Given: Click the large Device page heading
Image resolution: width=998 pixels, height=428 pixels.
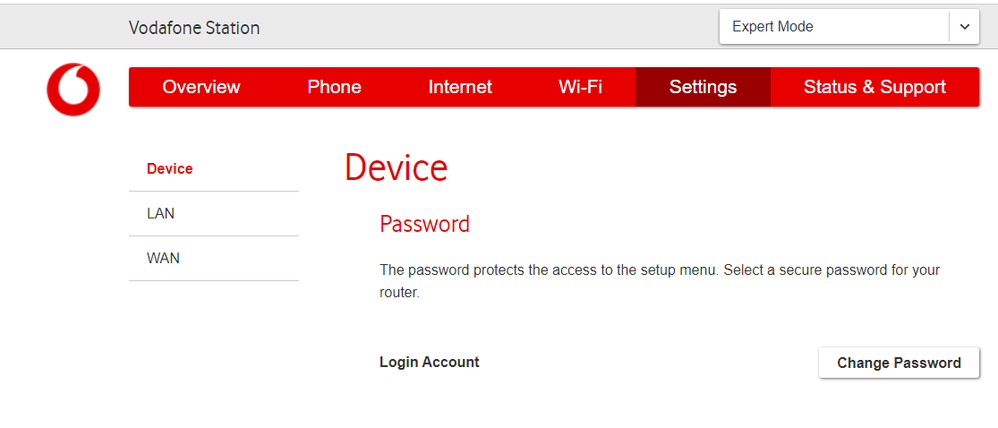Looking at the screenshot, I should click(x=396, y=168).
